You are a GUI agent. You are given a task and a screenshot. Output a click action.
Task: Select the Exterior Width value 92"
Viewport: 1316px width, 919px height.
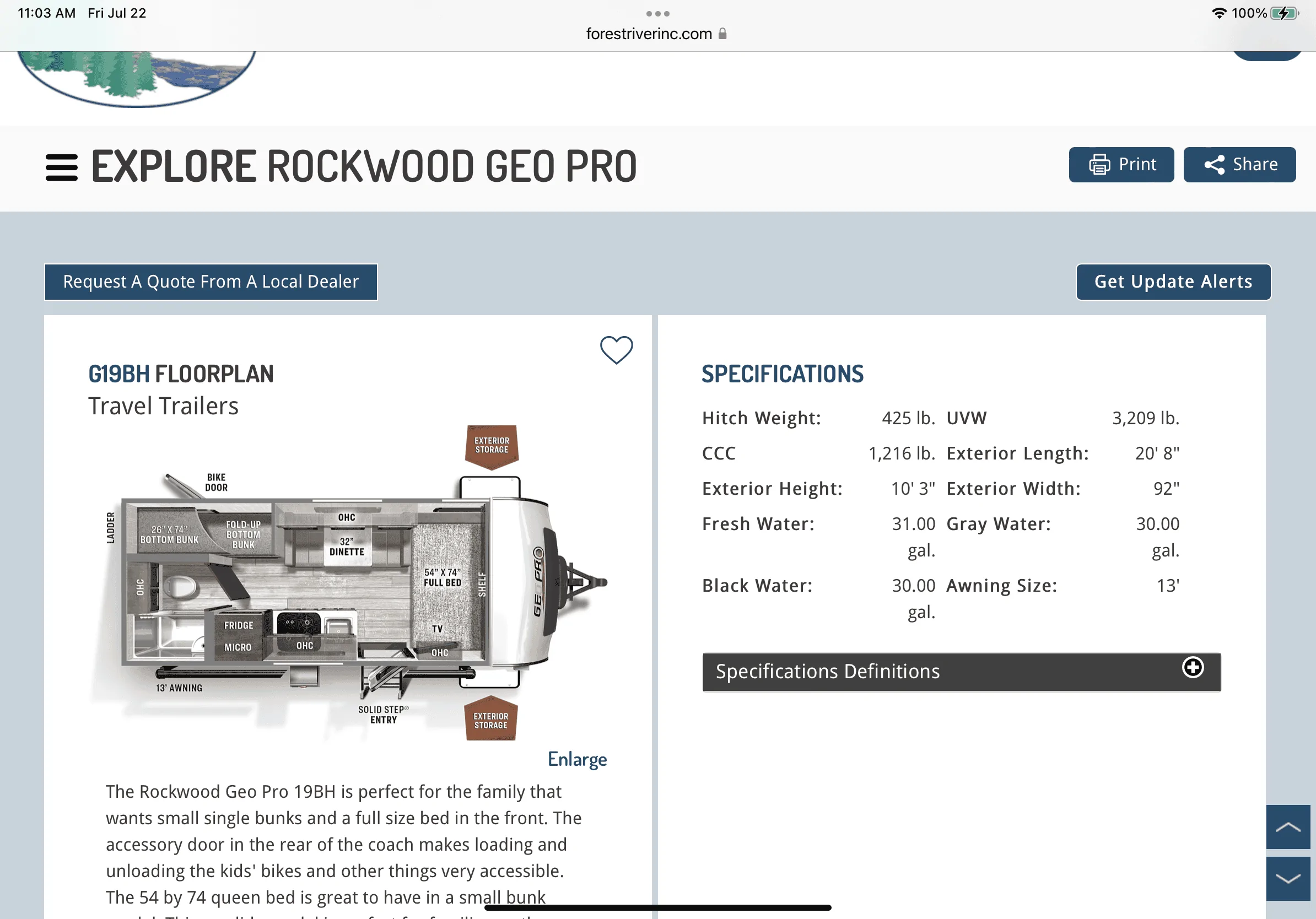[x=1166, y=489]
